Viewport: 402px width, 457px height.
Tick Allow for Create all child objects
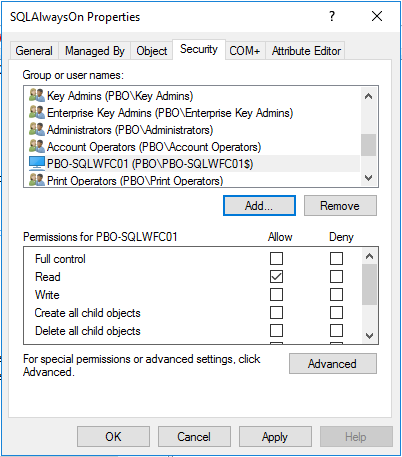pos(276,313)
